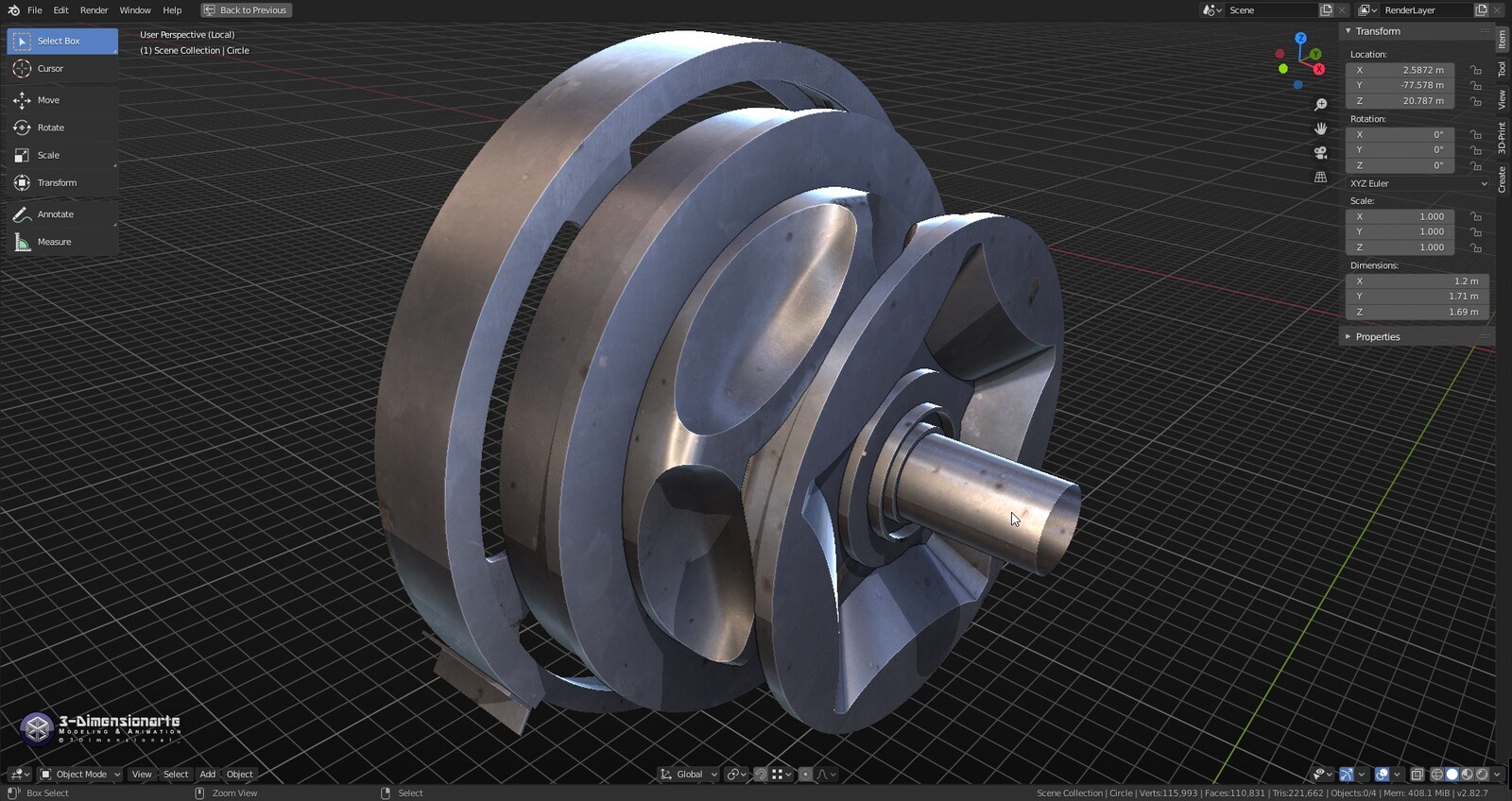Click the Dimensions X value field
Image resolution: width=1512 pixels, height=801 pixels.
pyautogui.click(x=1417, y=281)
